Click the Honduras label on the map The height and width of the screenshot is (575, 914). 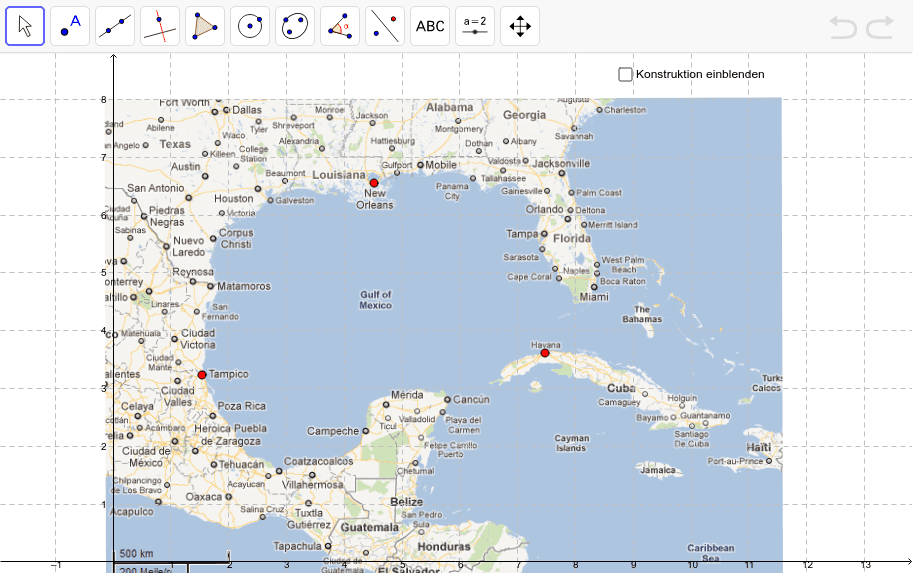[x=444, y=546]
